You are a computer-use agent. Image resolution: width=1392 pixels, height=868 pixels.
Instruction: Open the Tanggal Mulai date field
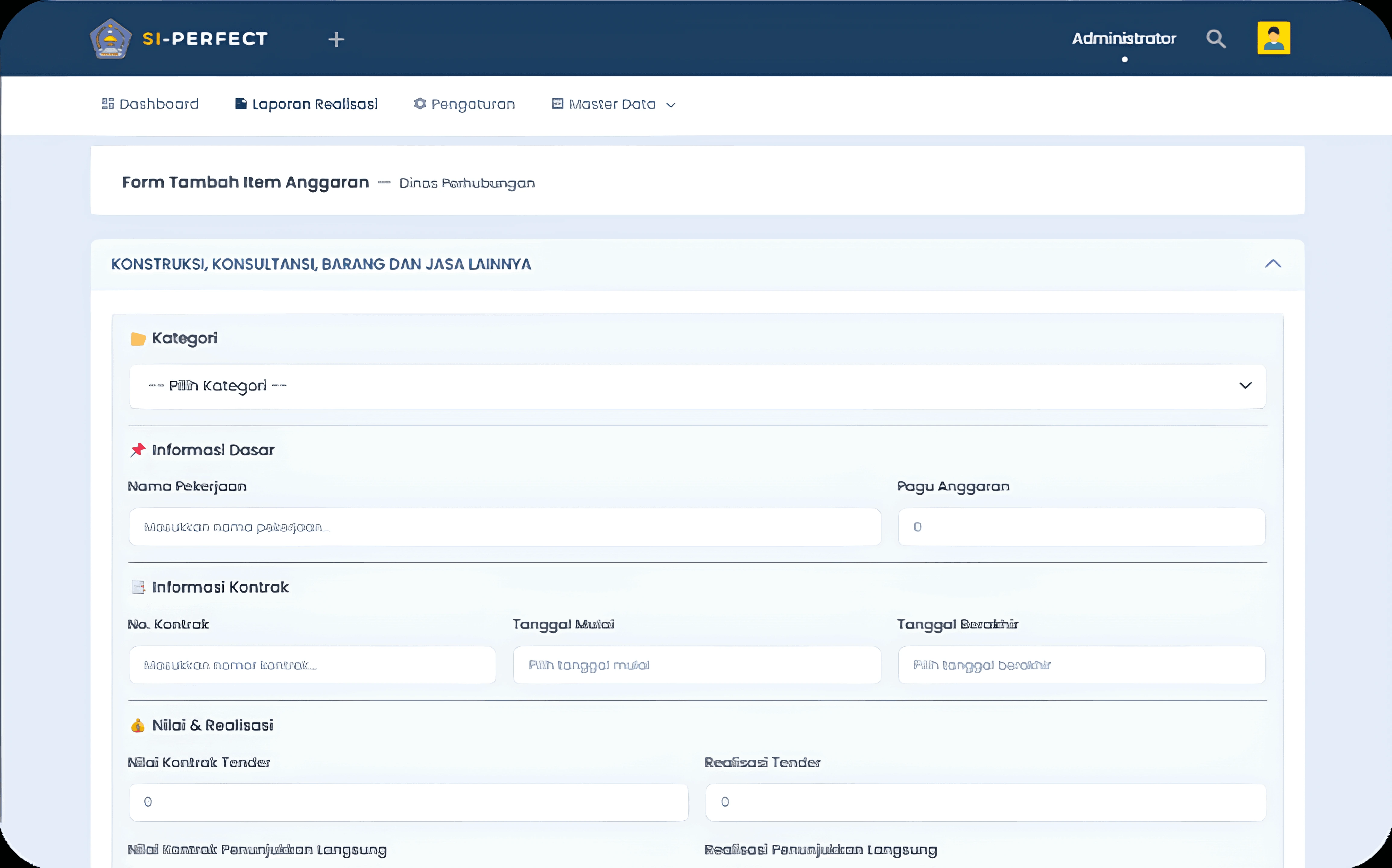[697, 665]
